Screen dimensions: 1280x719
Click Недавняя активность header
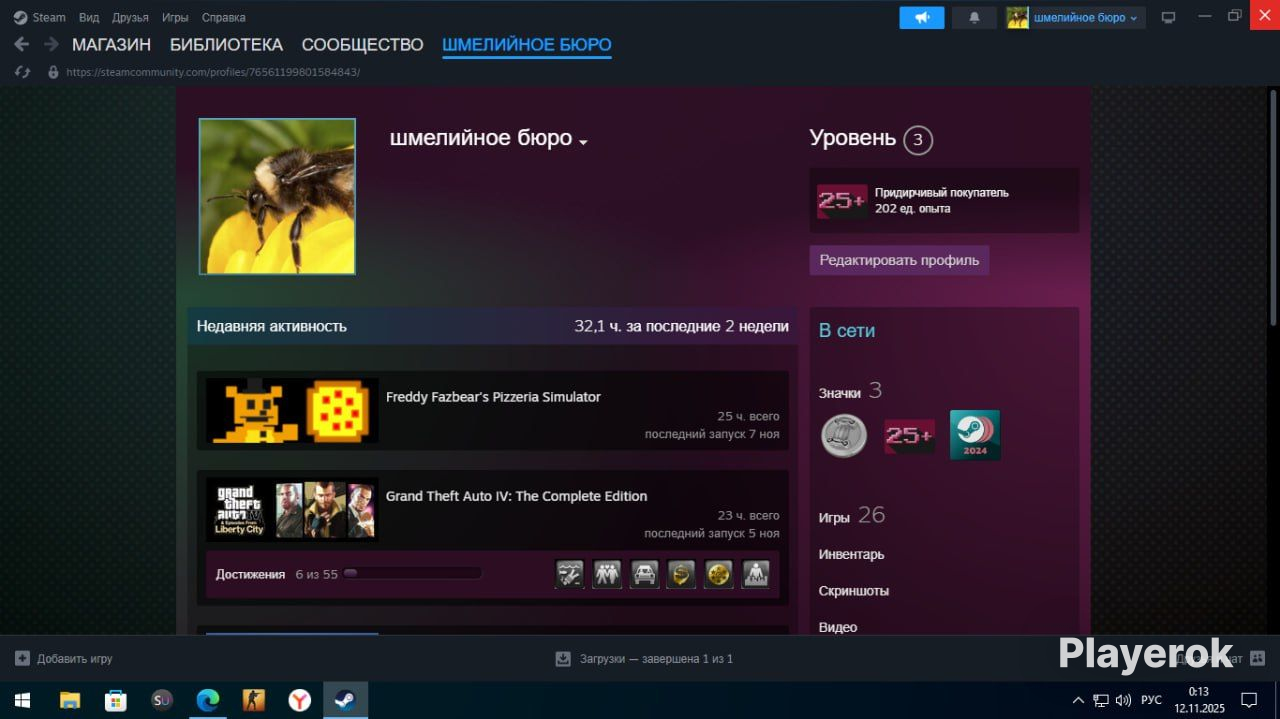coord(271,326)
